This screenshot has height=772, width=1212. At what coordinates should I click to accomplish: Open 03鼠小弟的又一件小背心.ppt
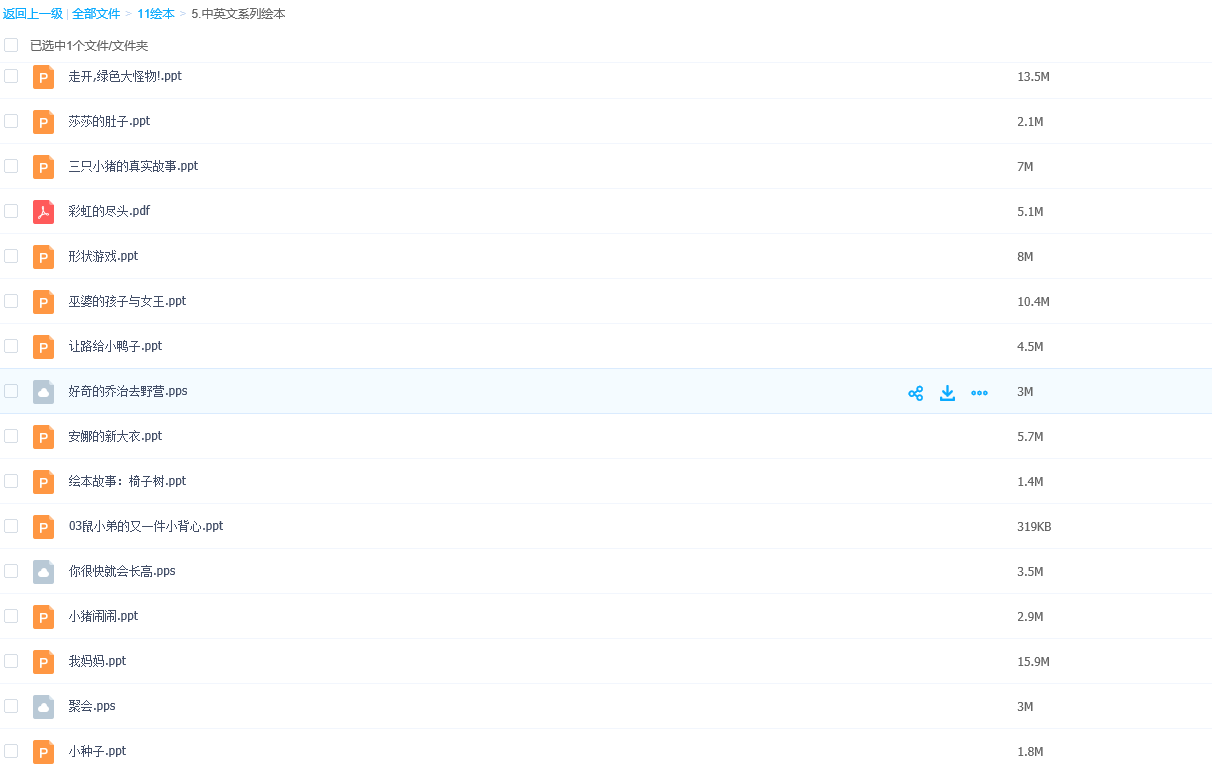[x=145, y=526]
